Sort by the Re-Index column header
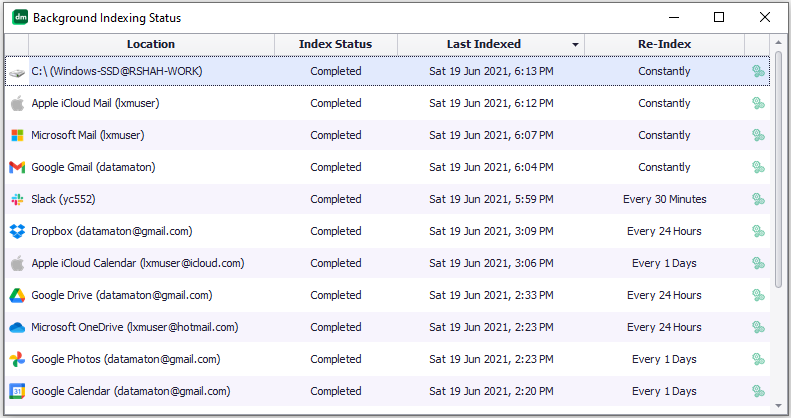 coord(664,44)
